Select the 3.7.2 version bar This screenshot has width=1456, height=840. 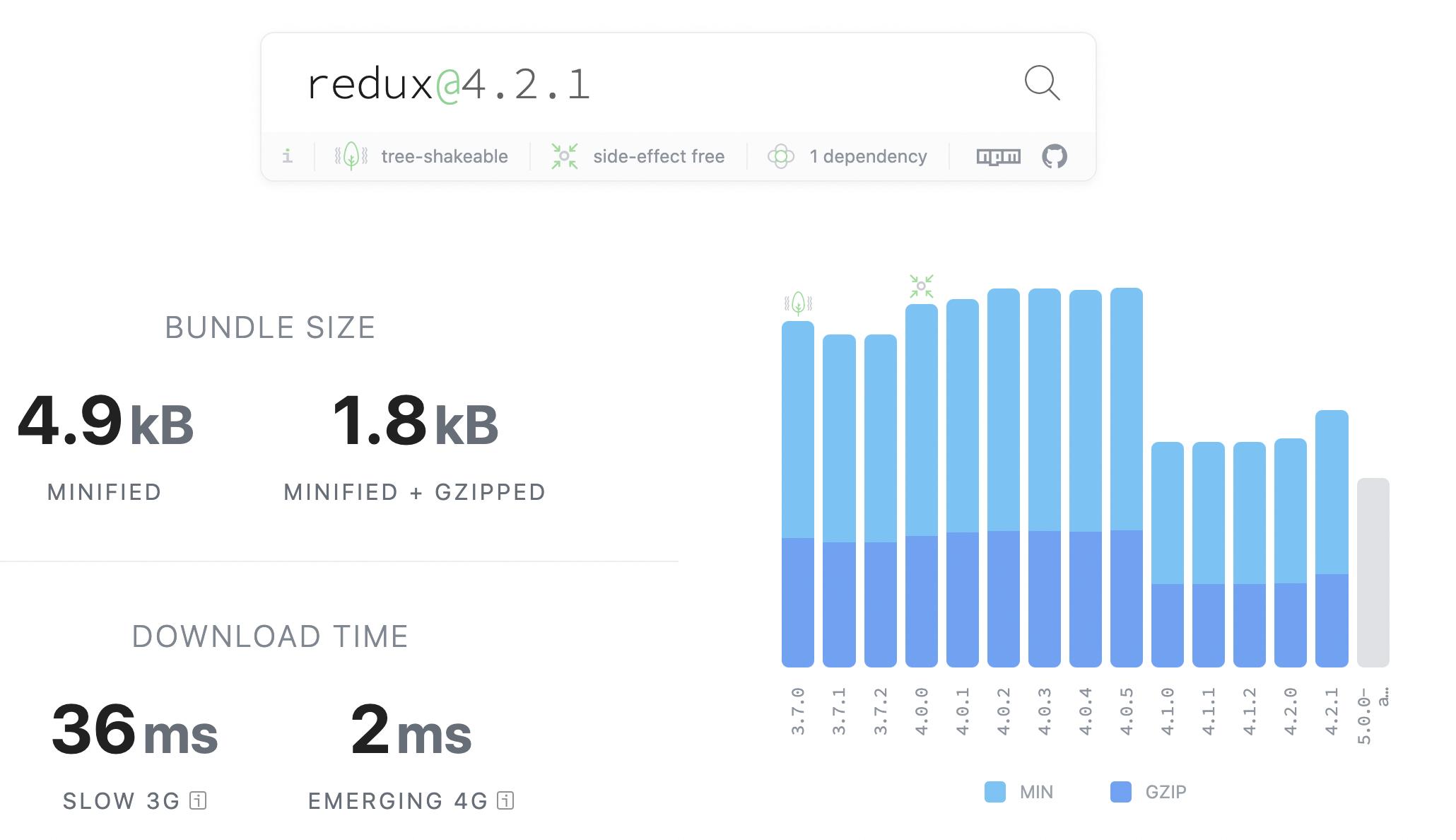click(880, 501)
